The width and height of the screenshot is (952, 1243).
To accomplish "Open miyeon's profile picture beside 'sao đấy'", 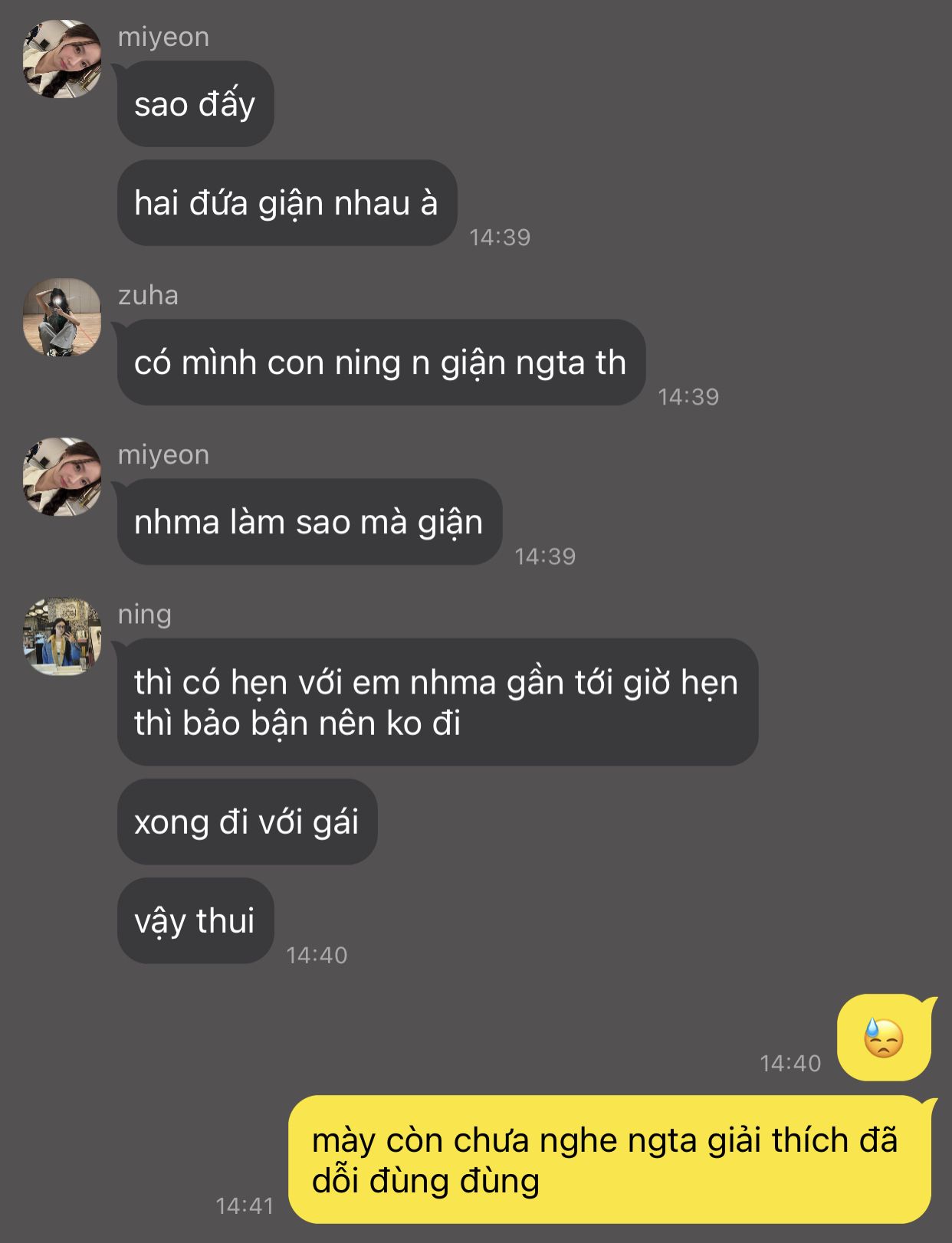I will tap(62, 59).
